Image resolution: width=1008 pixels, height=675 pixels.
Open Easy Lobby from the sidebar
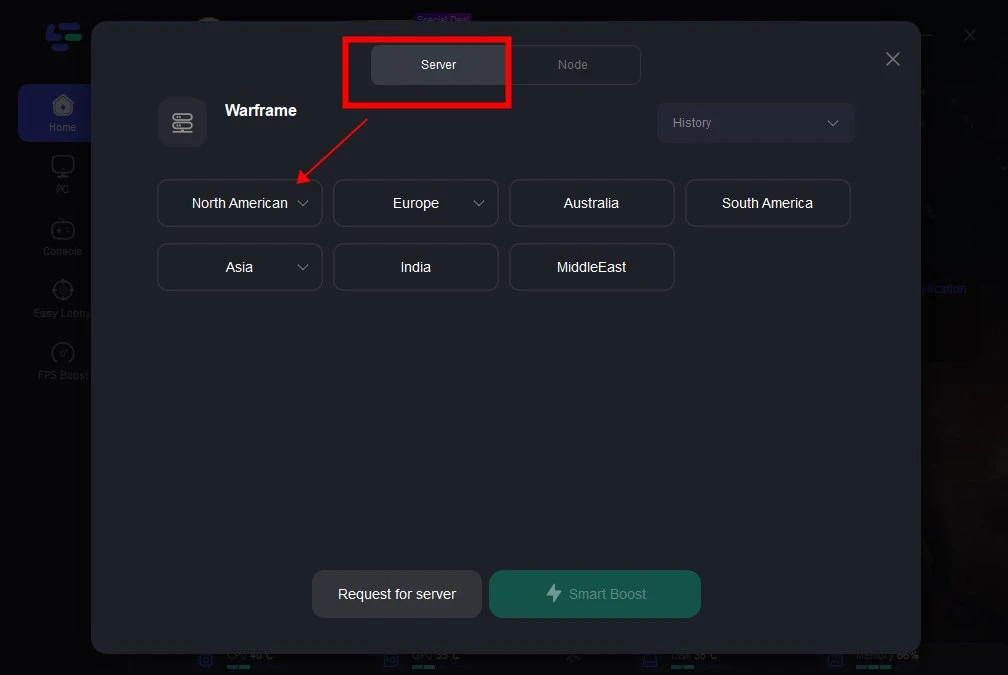(62, 299)
